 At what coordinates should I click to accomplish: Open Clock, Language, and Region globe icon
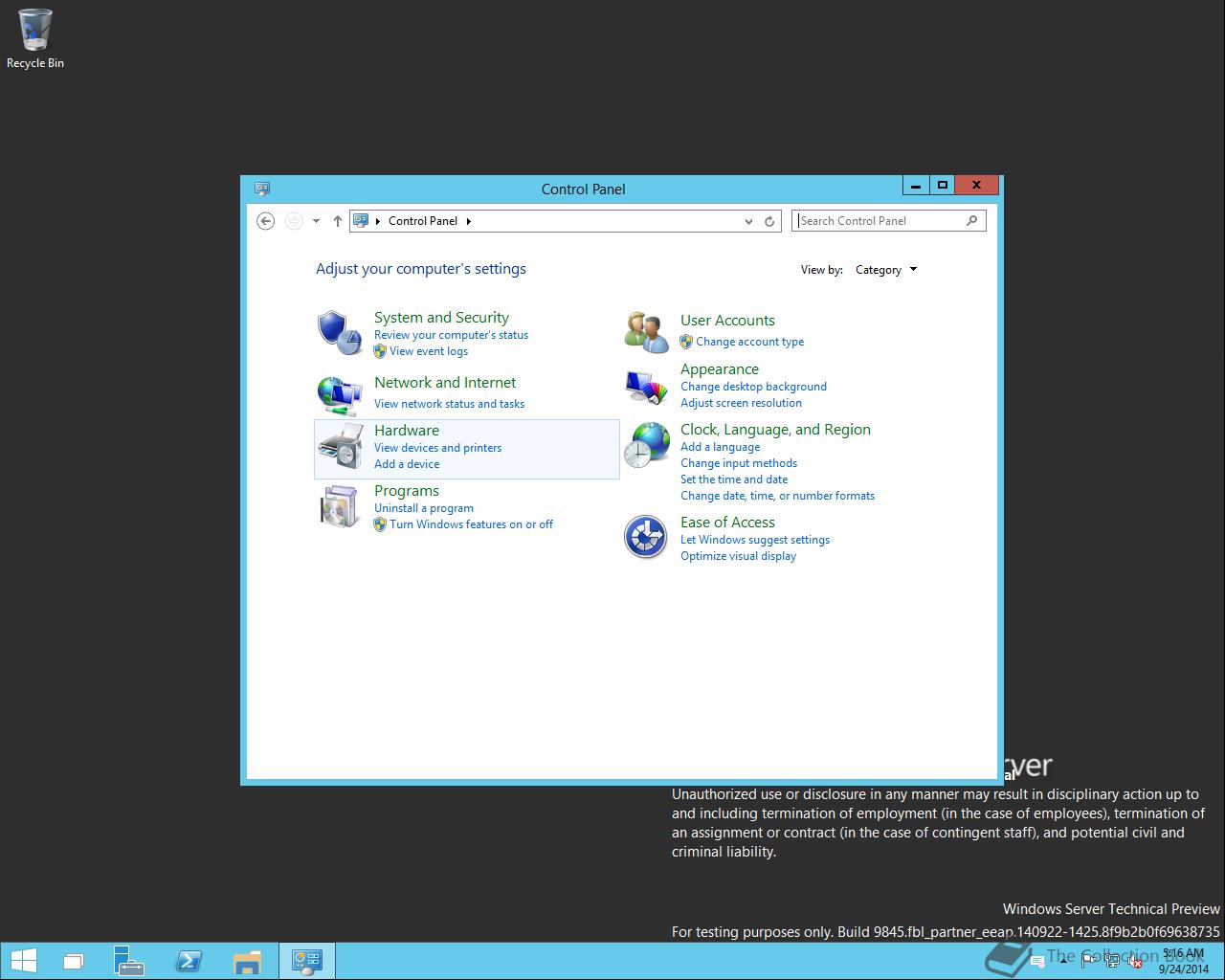646,445
